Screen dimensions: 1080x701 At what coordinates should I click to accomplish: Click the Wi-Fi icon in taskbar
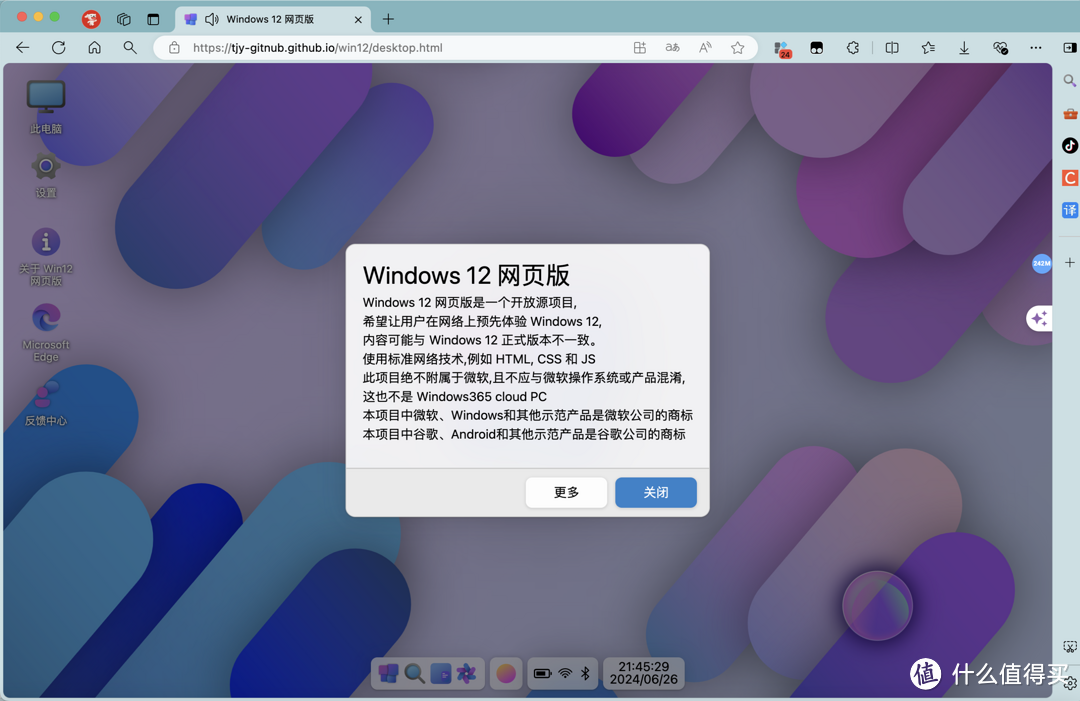[x=565, y=673]
